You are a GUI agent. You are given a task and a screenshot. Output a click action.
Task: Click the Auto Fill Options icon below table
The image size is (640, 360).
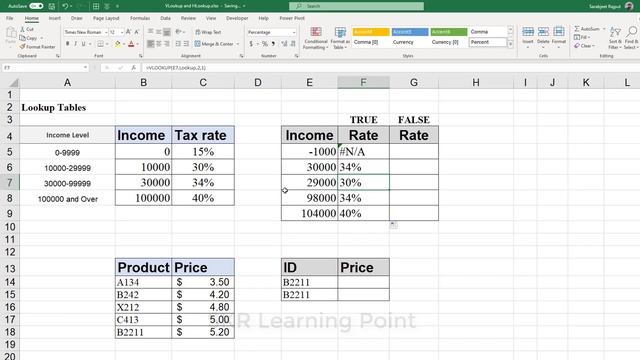coord(393,225)
